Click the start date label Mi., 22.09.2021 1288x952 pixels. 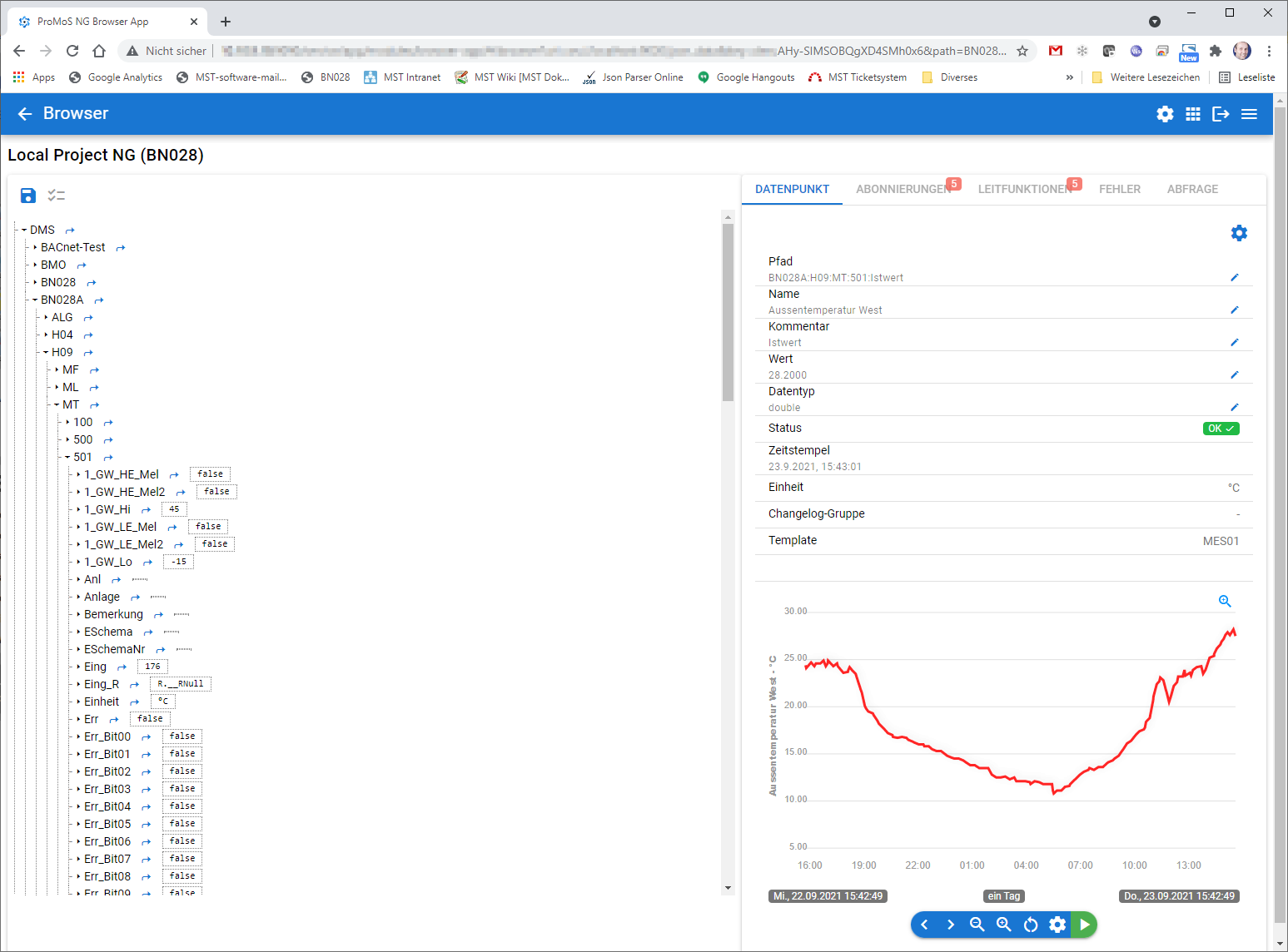tap(828, 896)
